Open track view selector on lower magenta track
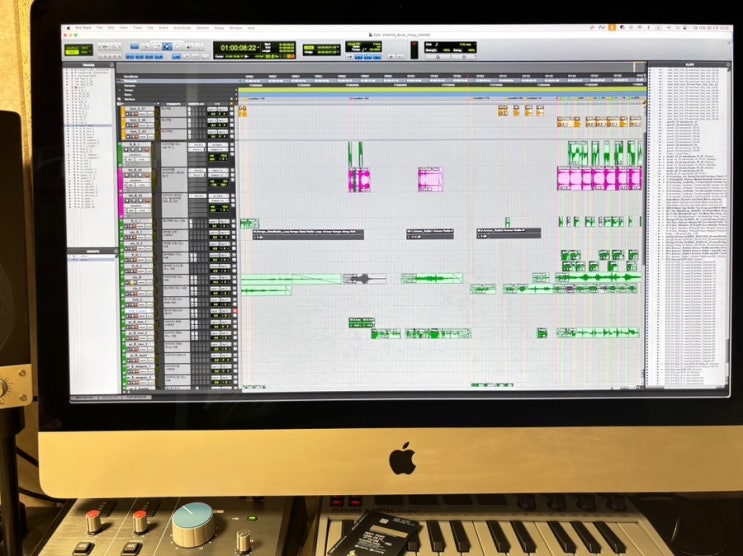 [x=136, y=206]
